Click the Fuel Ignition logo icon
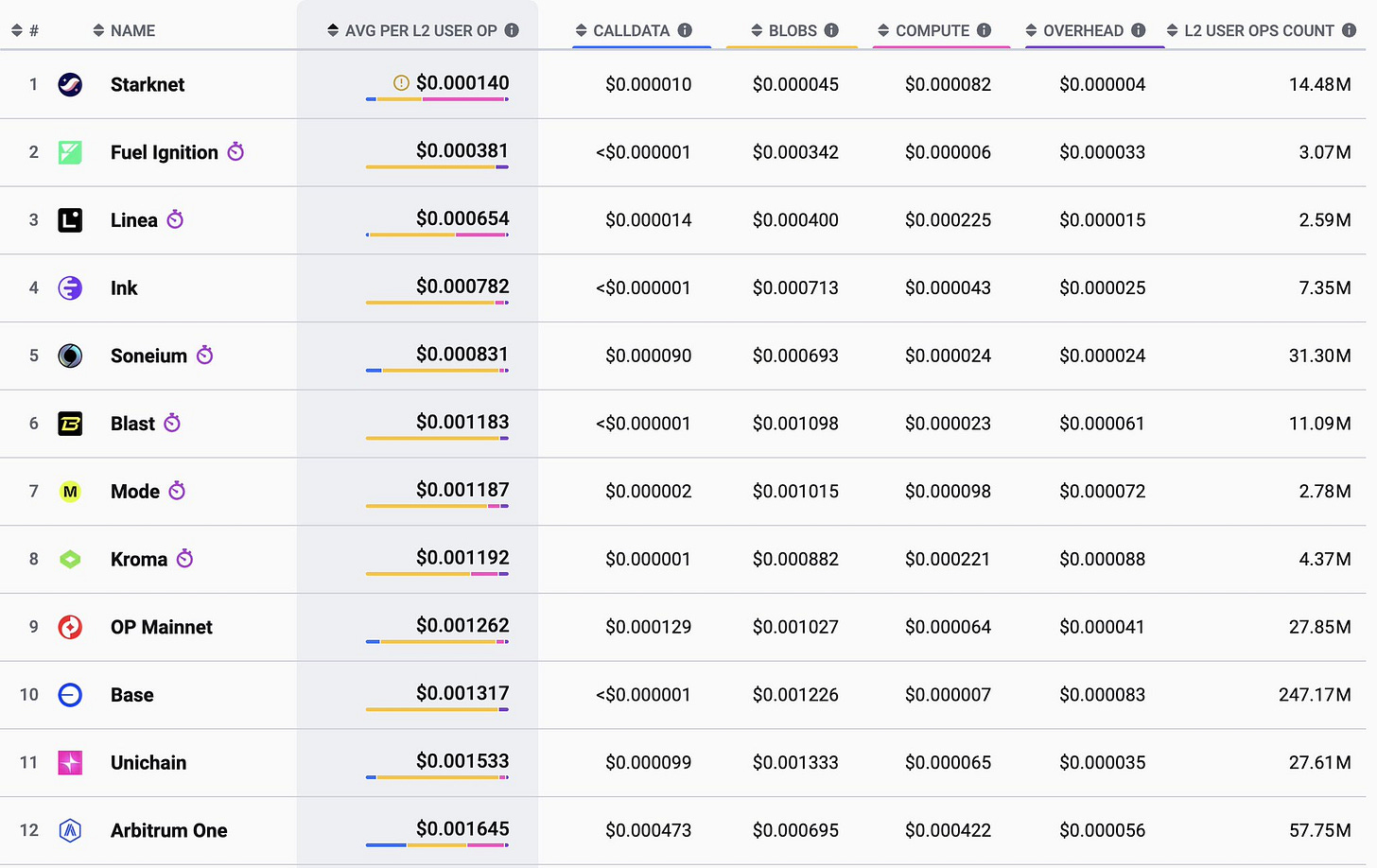Screen dimensions: 1377x868 tap(70, 152)
